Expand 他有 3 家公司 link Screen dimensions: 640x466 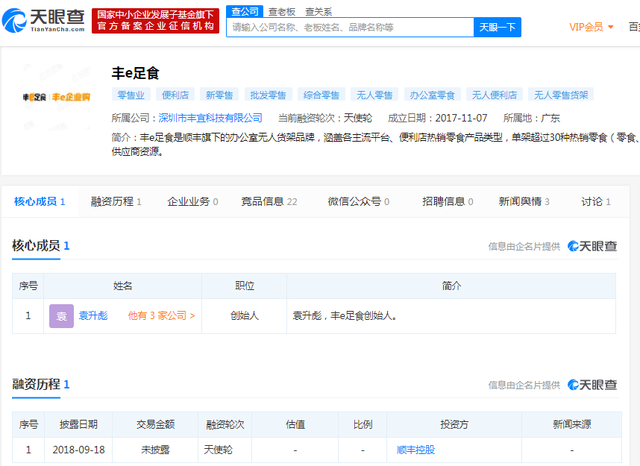[160, 316]
